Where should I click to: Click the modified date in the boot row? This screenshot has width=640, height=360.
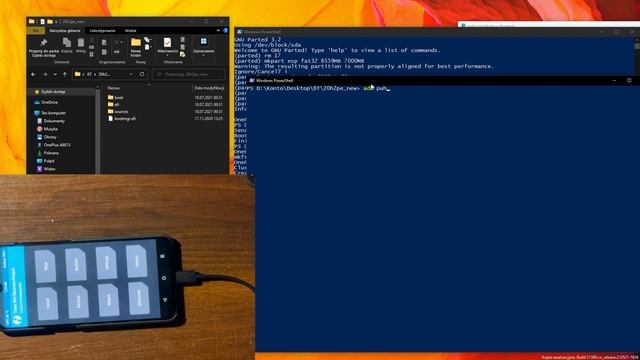[x=209, y=98]
